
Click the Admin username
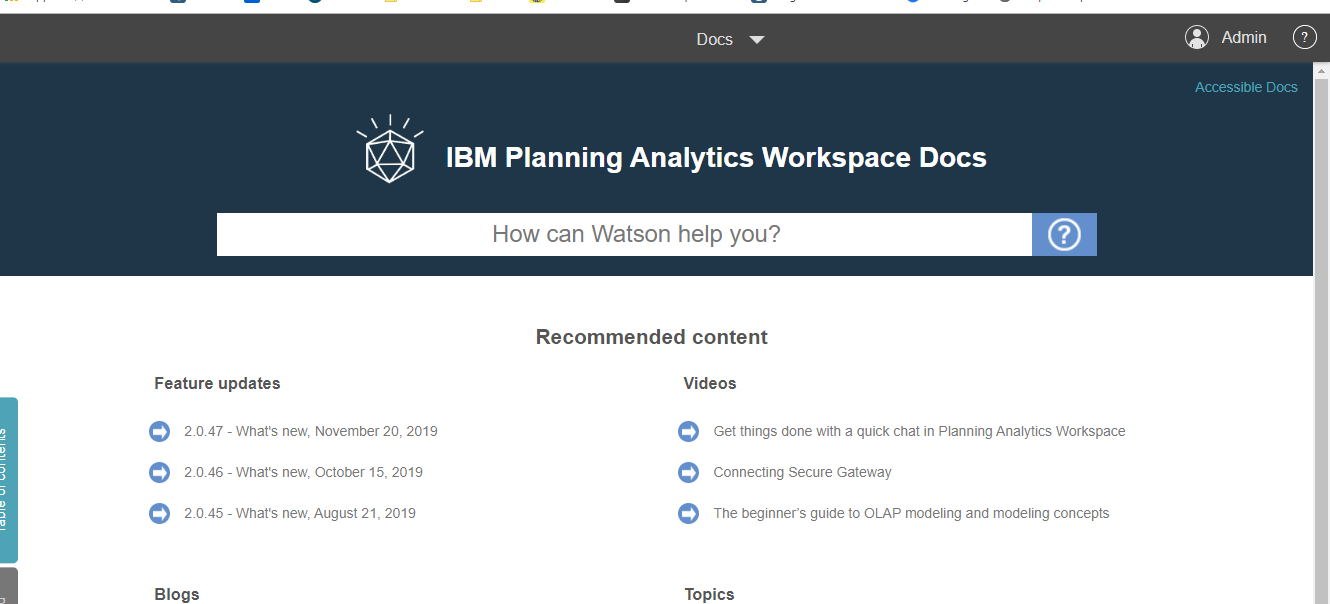pyautogui.click(x=1244, y=37)
